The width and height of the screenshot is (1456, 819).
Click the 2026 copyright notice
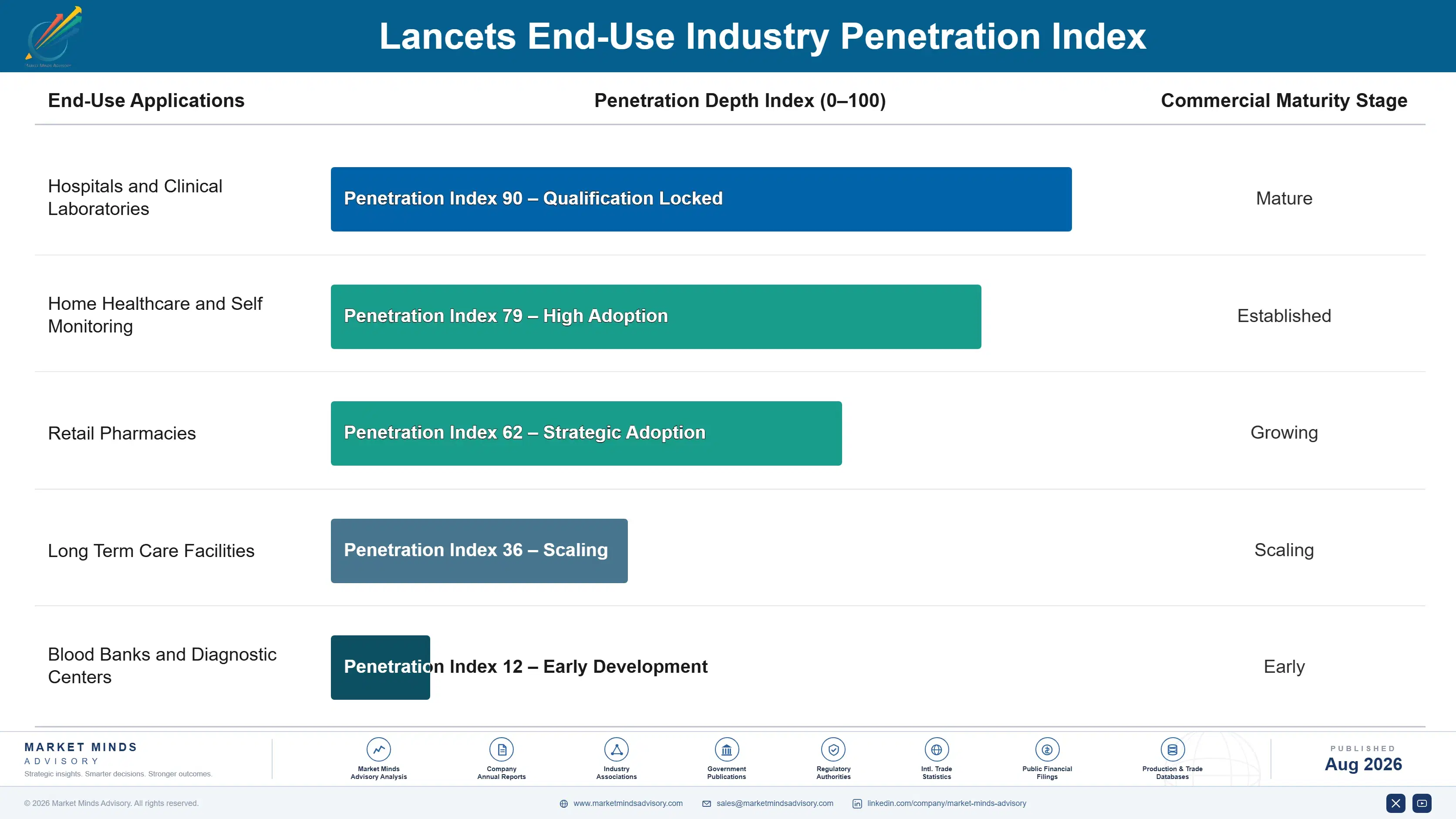111,803
